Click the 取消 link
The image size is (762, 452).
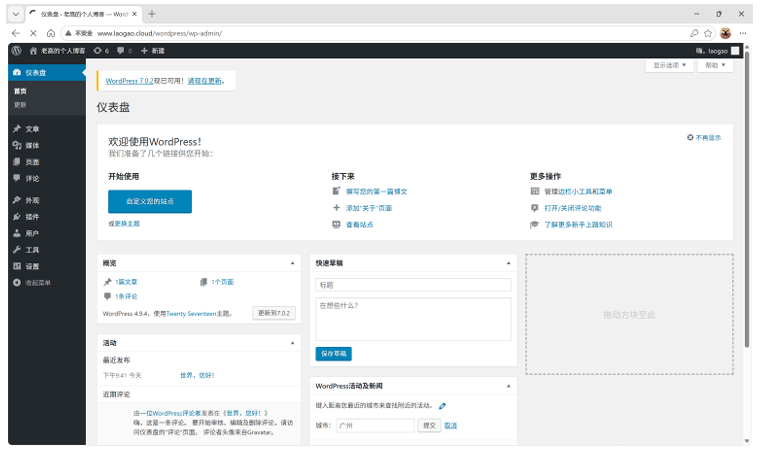tap(450, 426)
